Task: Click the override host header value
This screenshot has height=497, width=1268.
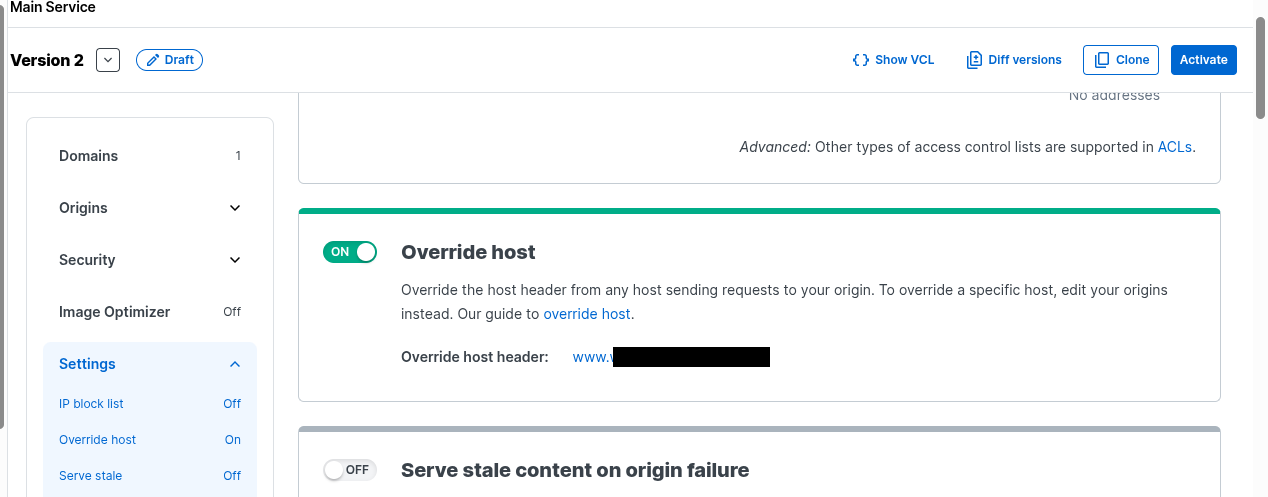Action: [x=670, y=357]
